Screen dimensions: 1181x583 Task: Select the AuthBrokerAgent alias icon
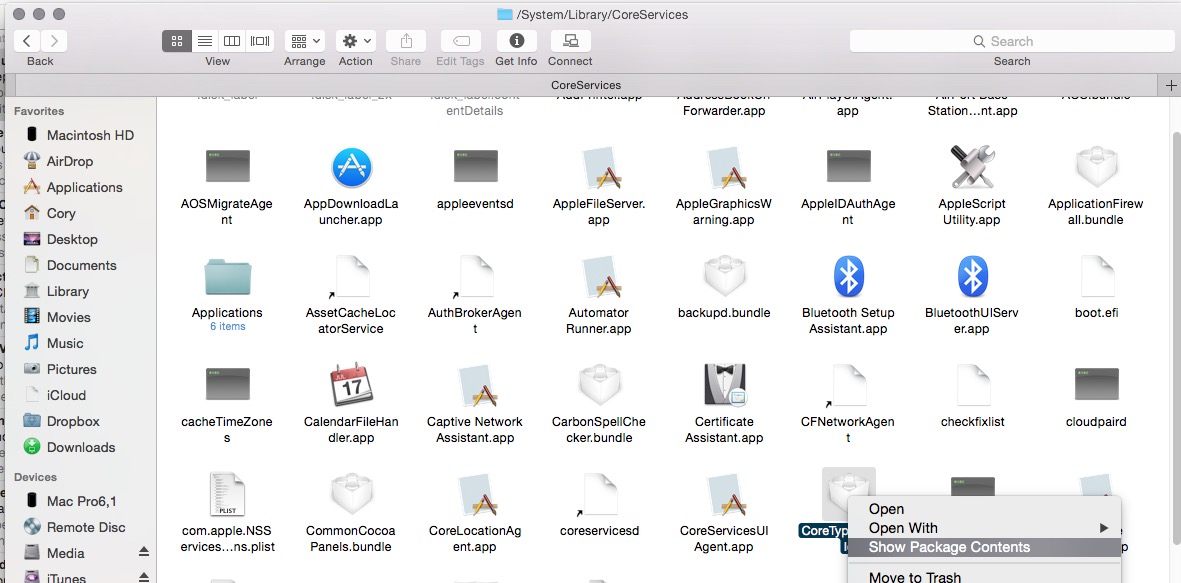pos(475,276)
